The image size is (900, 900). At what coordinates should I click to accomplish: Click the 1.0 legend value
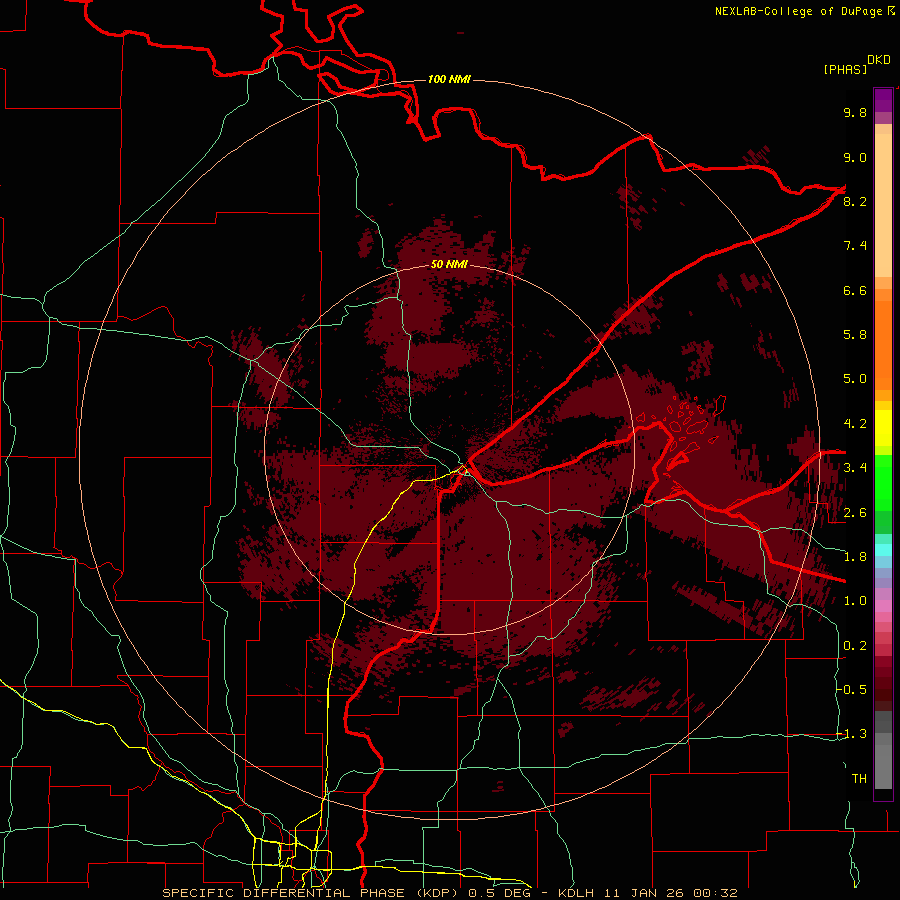[855, 601]
